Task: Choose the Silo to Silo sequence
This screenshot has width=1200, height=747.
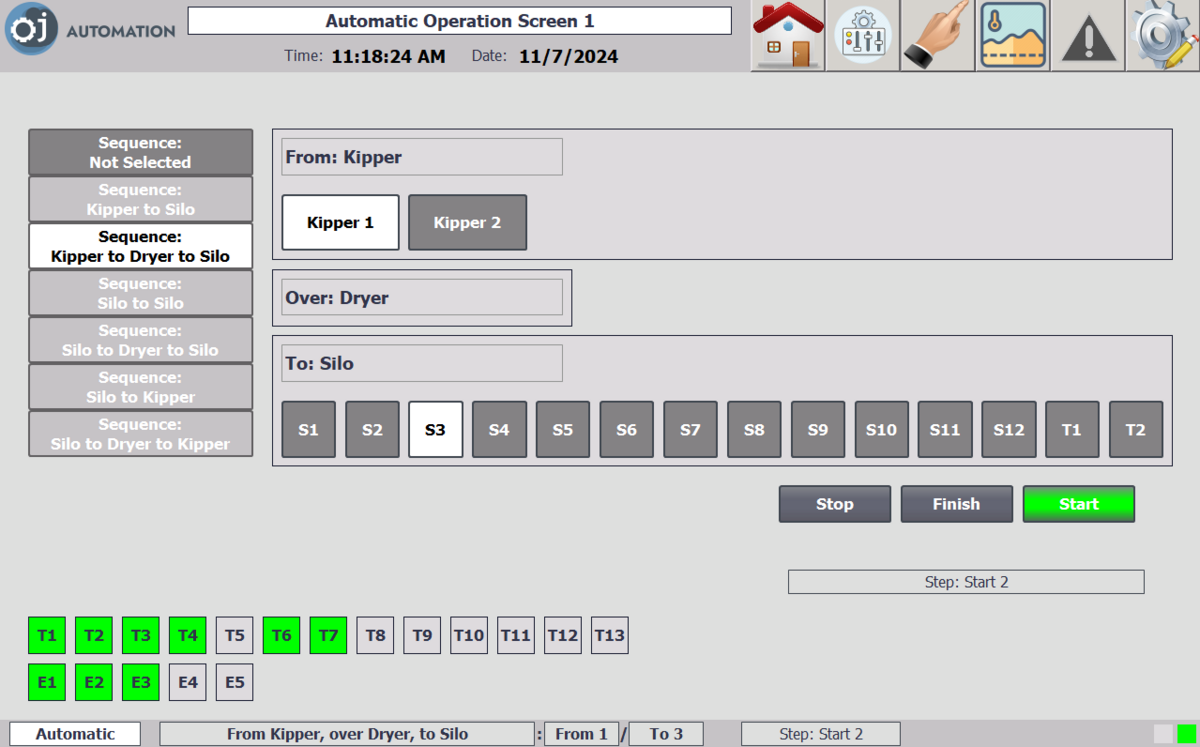Action: pyautogui.click(x=140, y=293)
